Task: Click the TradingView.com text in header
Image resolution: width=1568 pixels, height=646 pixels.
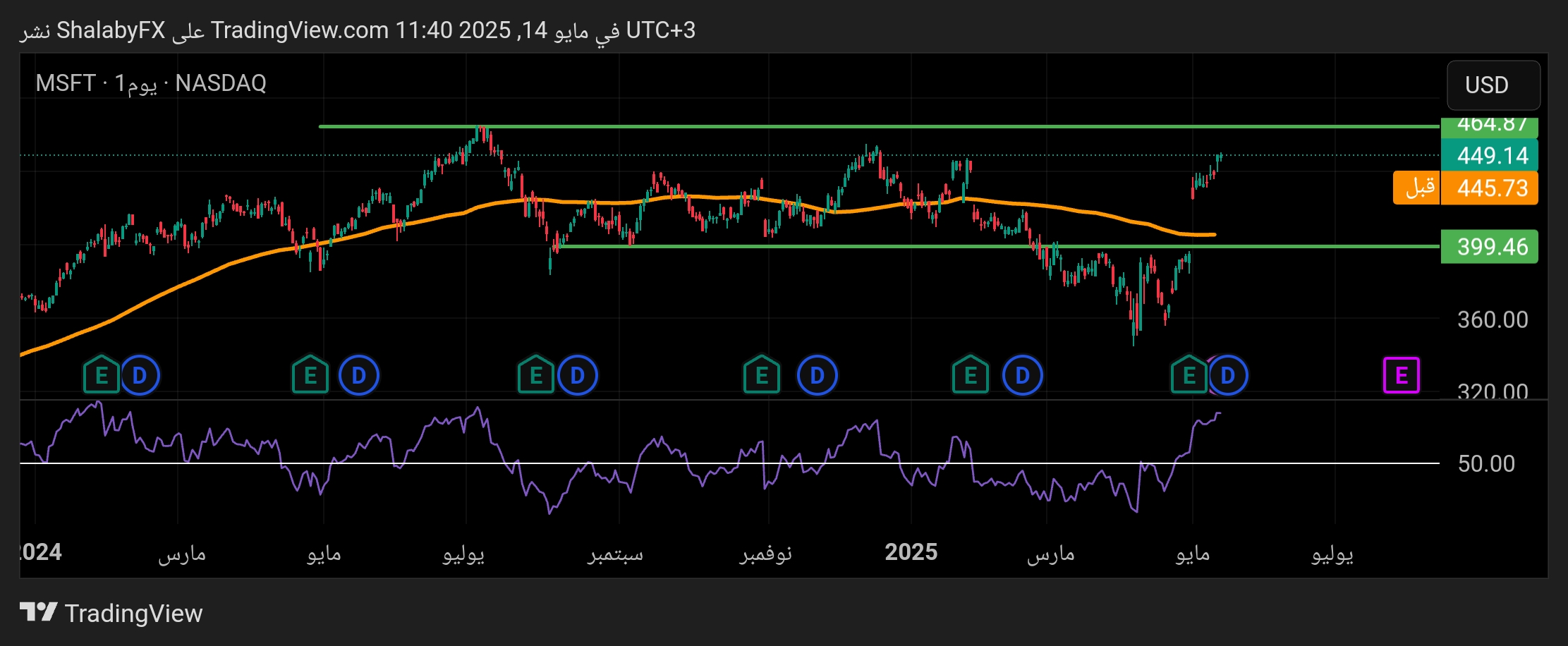Action: (300, 30)
